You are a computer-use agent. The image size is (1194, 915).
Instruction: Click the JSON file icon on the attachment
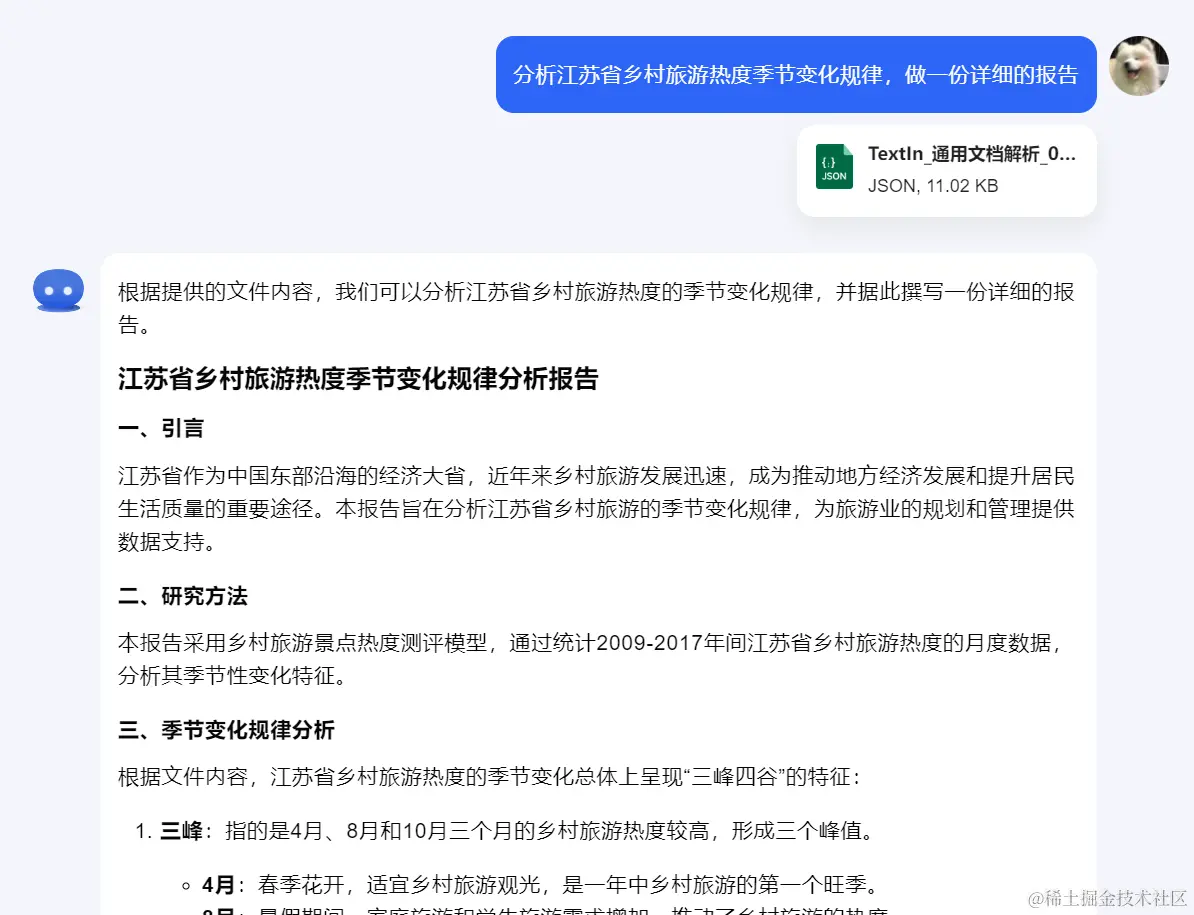[834, 169]
